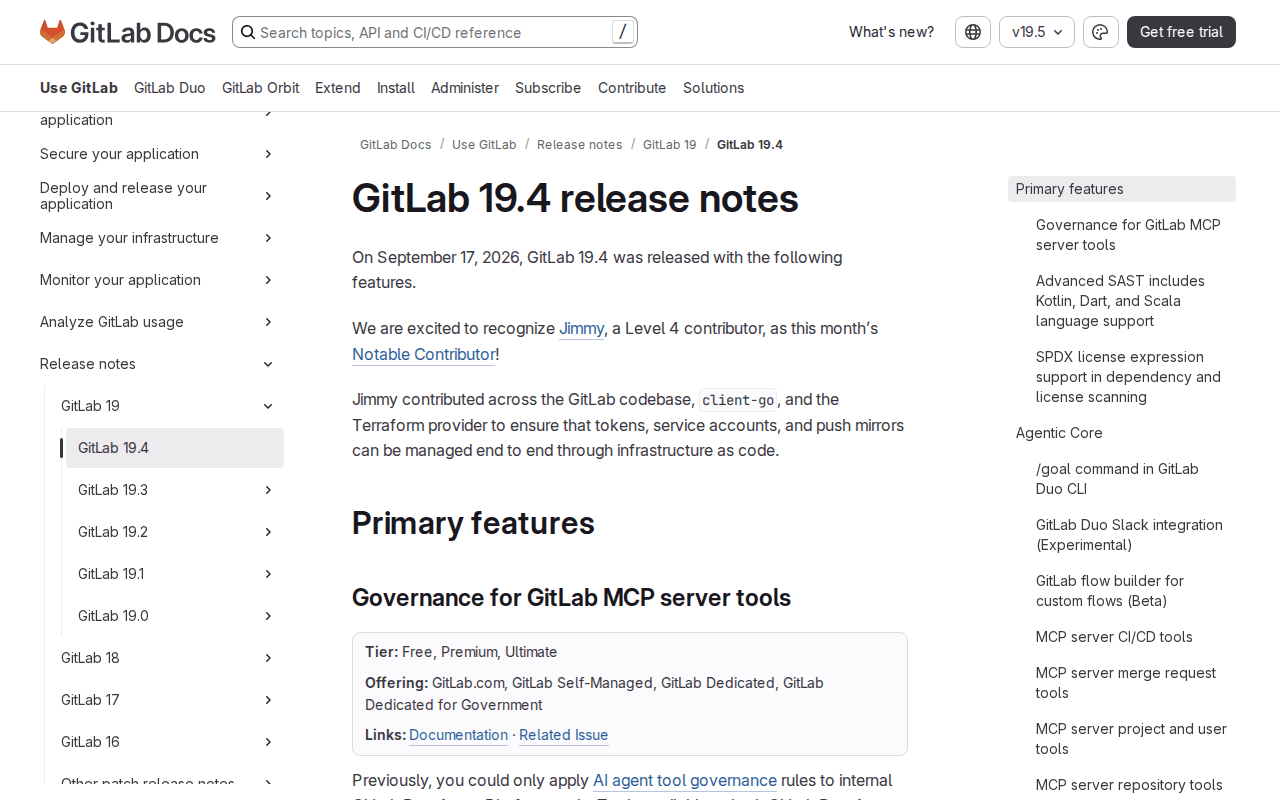The width and height of the screenshot is (1280, 800).
Task: Click Use GitLab breadcrumb
Action: [484, 145]
